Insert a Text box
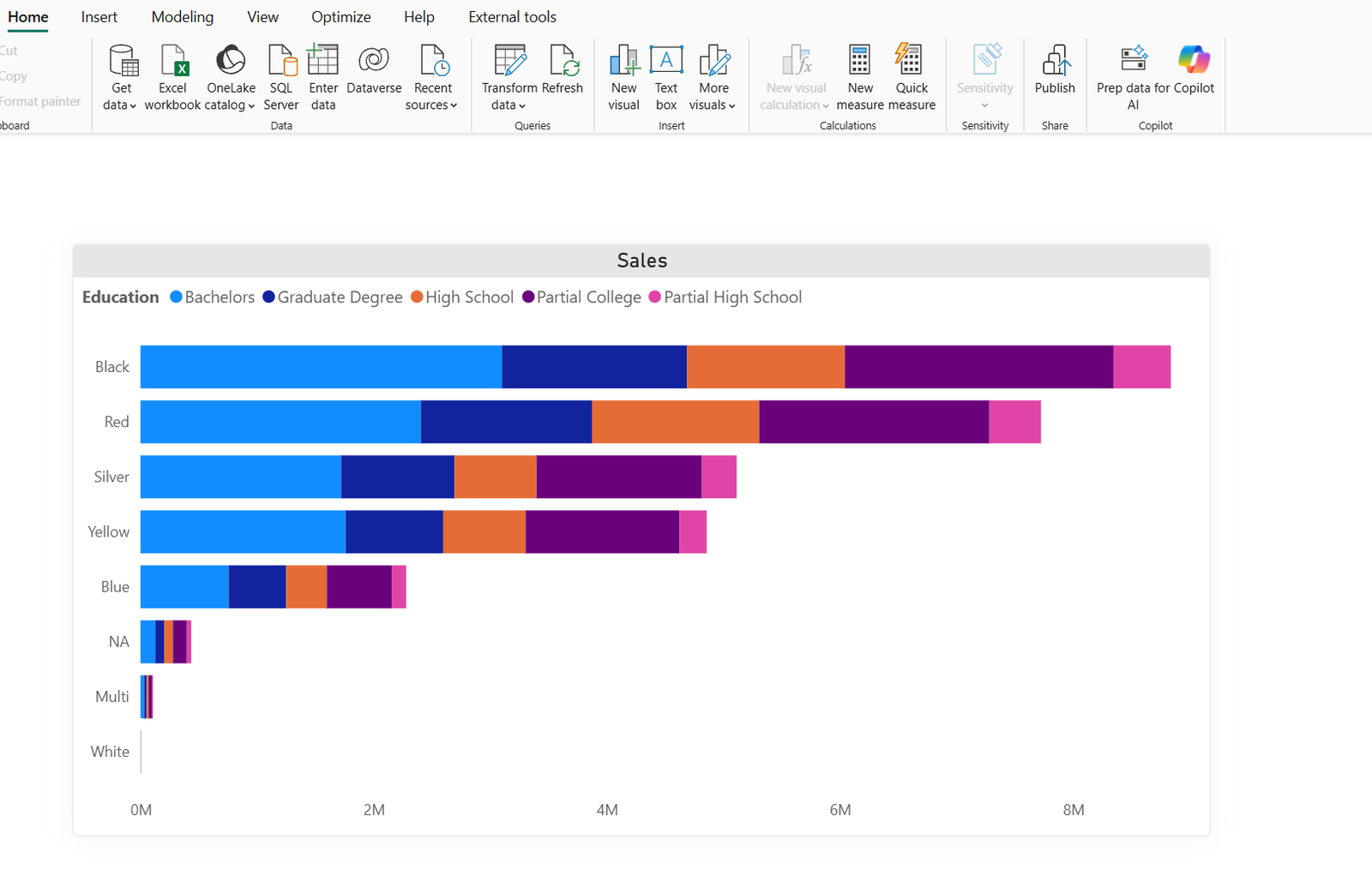The width and height of the screenshot is (1372, 888). (666, 77)
